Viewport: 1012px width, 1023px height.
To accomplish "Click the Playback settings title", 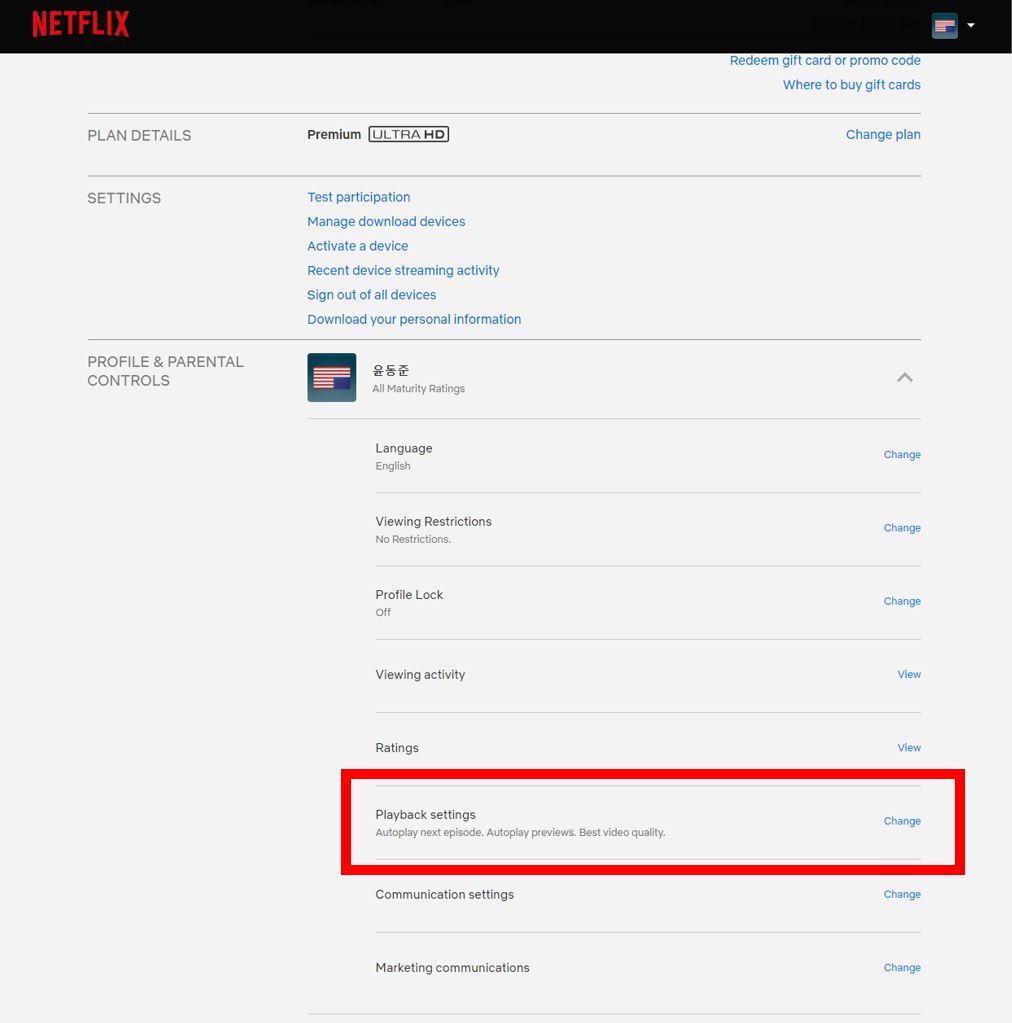I will coord(425,815).
